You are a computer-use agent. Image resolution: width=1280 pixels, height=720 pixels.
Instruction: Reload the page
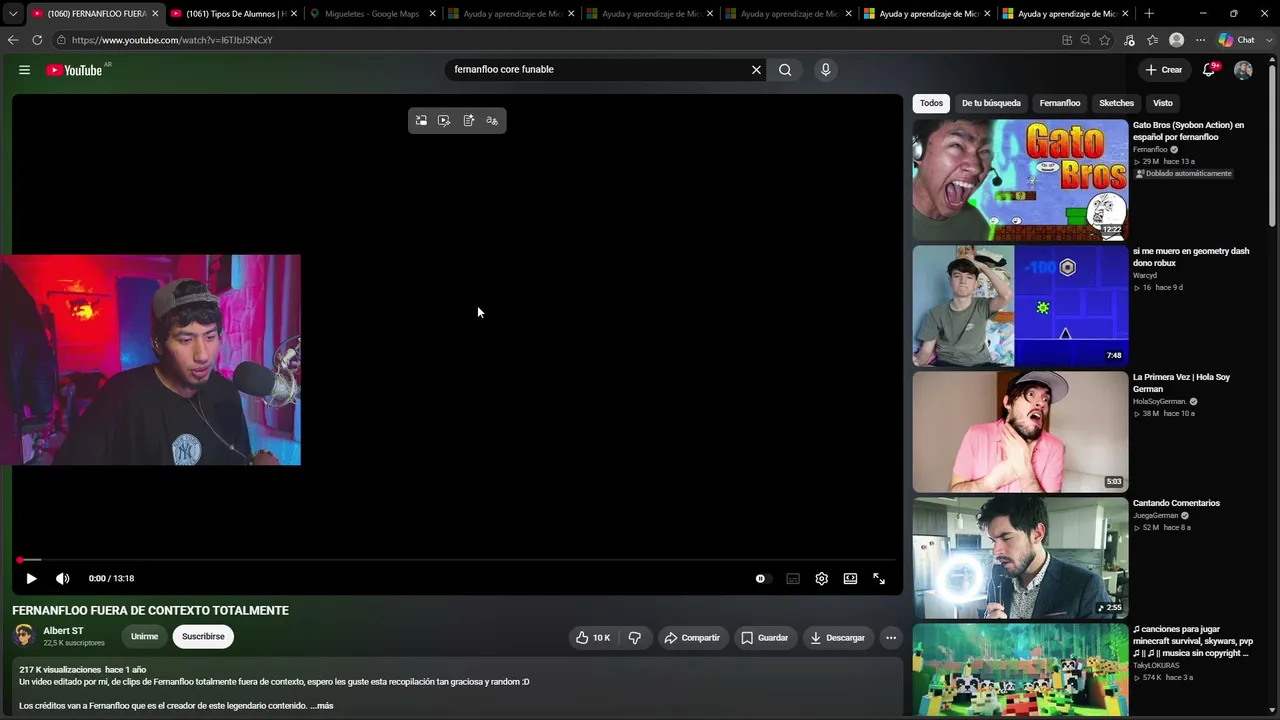point(37,40)
